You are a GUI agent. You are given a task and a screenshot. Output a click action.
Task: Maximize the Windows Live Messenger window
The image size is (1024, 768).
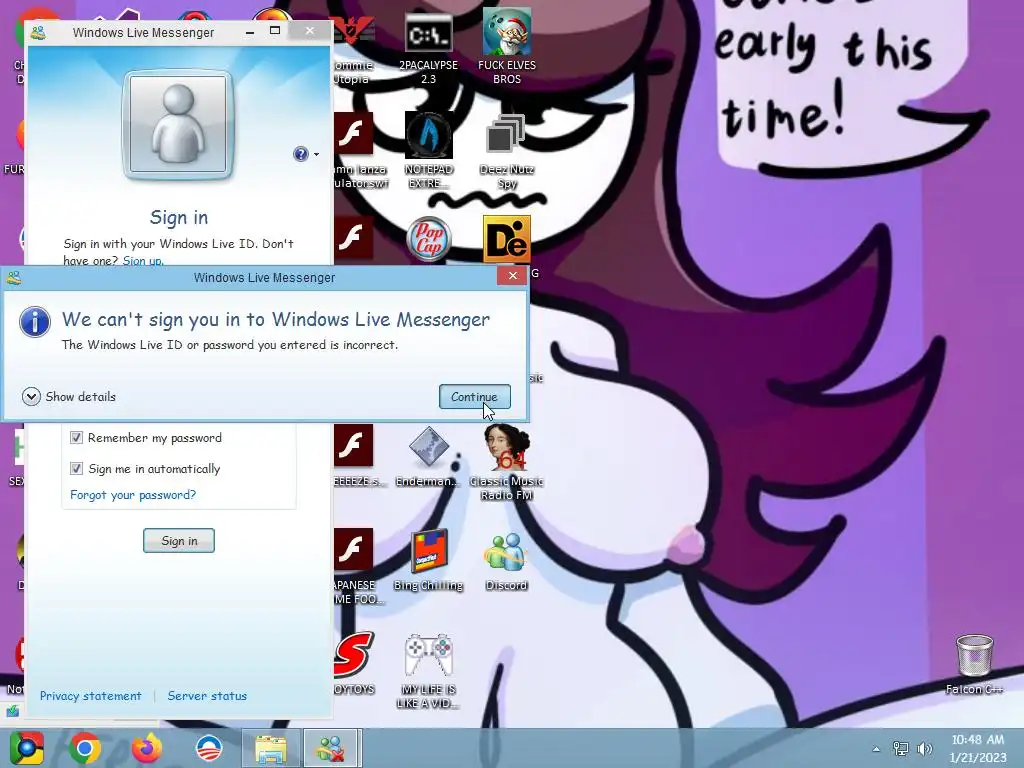pyautogui.click(x=275, y=31)
